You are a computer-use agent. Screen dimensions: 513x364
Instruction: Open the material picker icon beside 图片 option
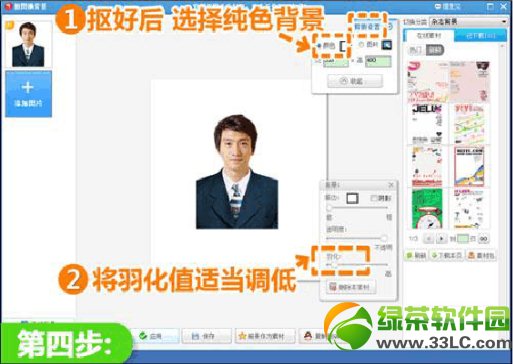click(386, 45)
